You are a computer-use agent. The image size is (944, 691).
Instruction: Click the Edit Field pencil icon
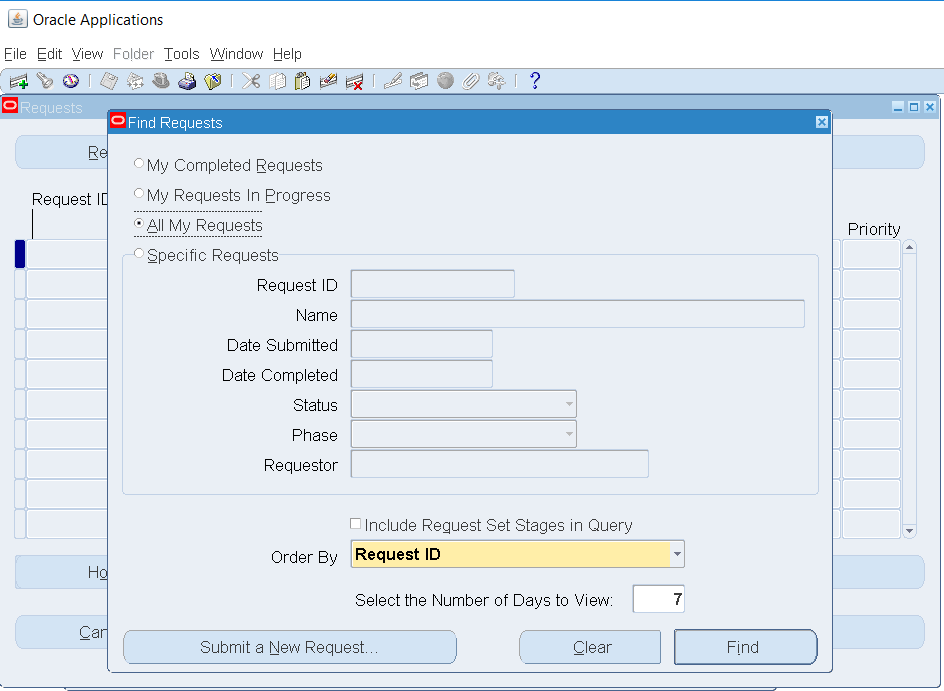click(x=393, y=81)
